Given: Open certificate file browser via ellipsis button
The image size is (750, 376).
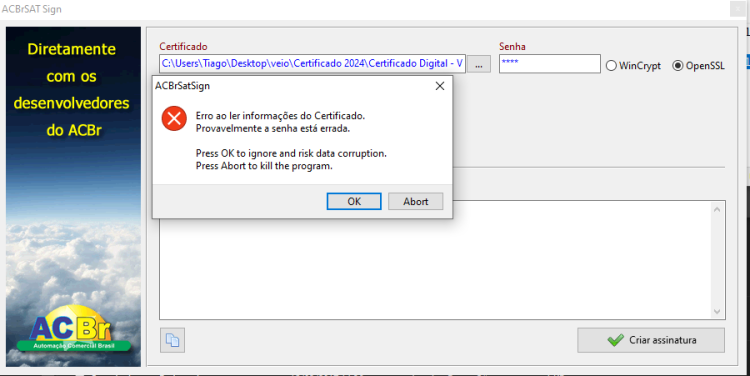Looking at the screenshot, I should [479, 64].
